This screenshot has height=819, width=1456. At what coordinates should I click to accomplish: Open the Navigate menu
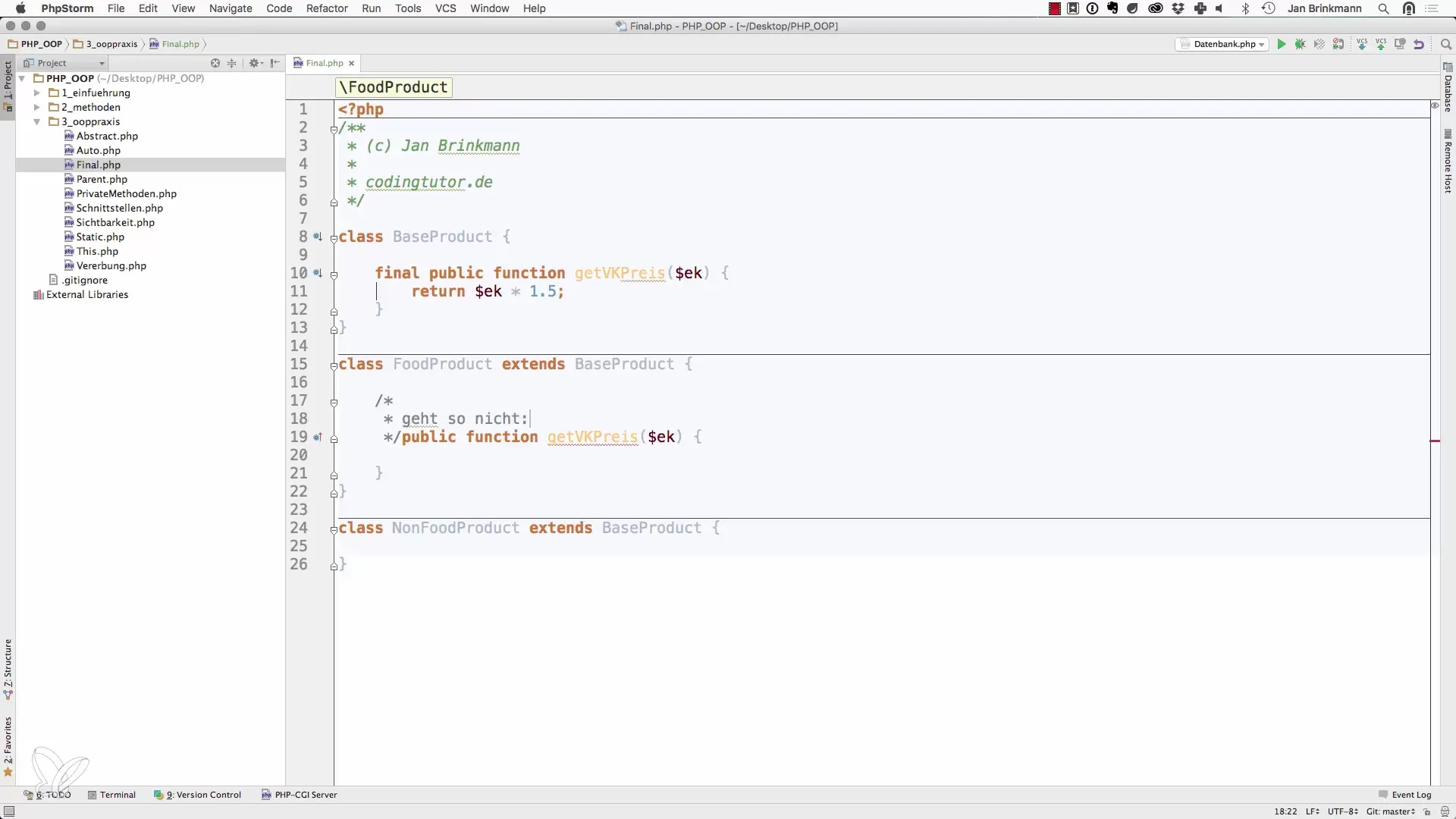click(231, 8)
